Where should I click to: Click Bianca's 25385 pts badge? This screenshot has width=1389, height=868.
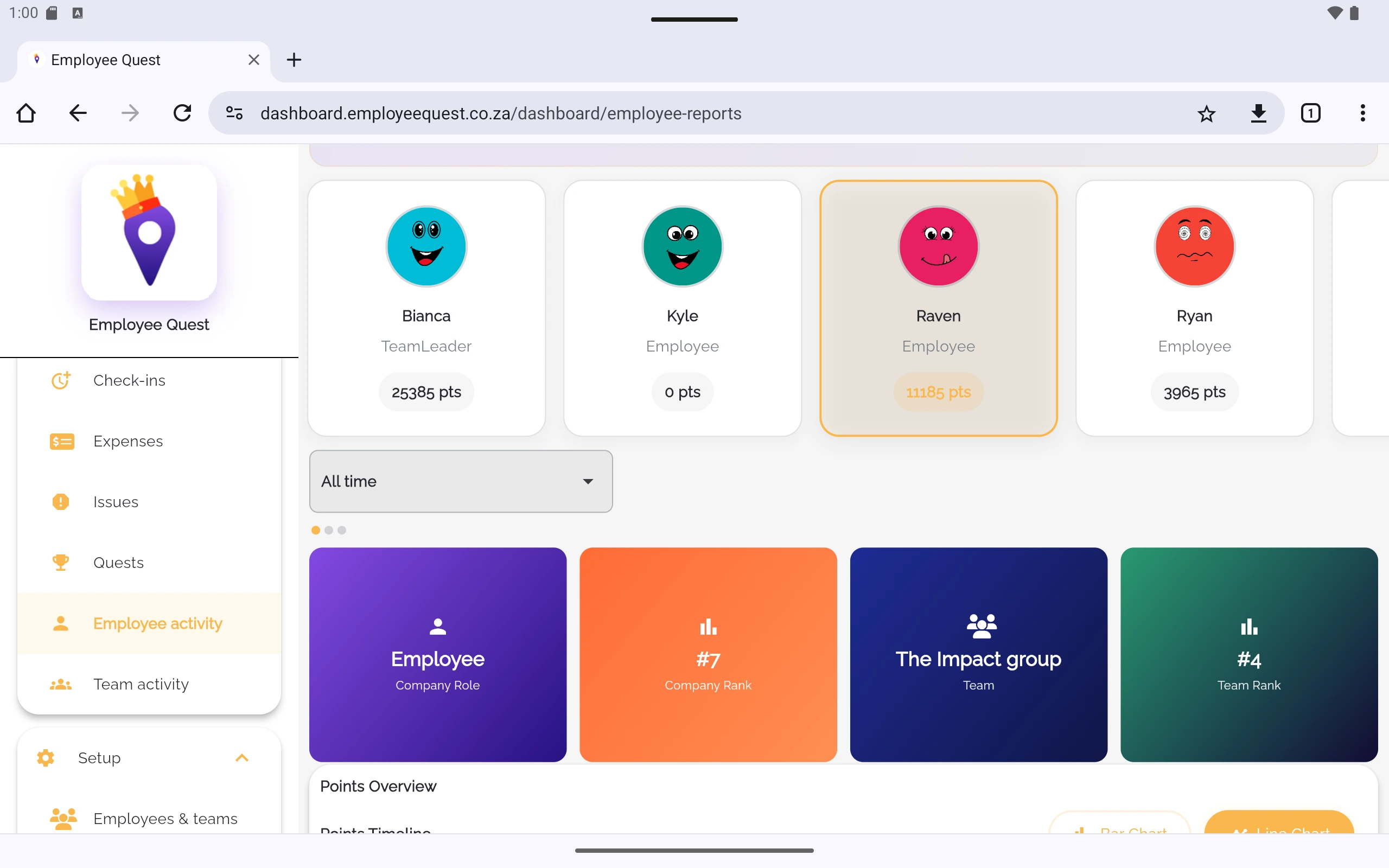click(426, 392)
